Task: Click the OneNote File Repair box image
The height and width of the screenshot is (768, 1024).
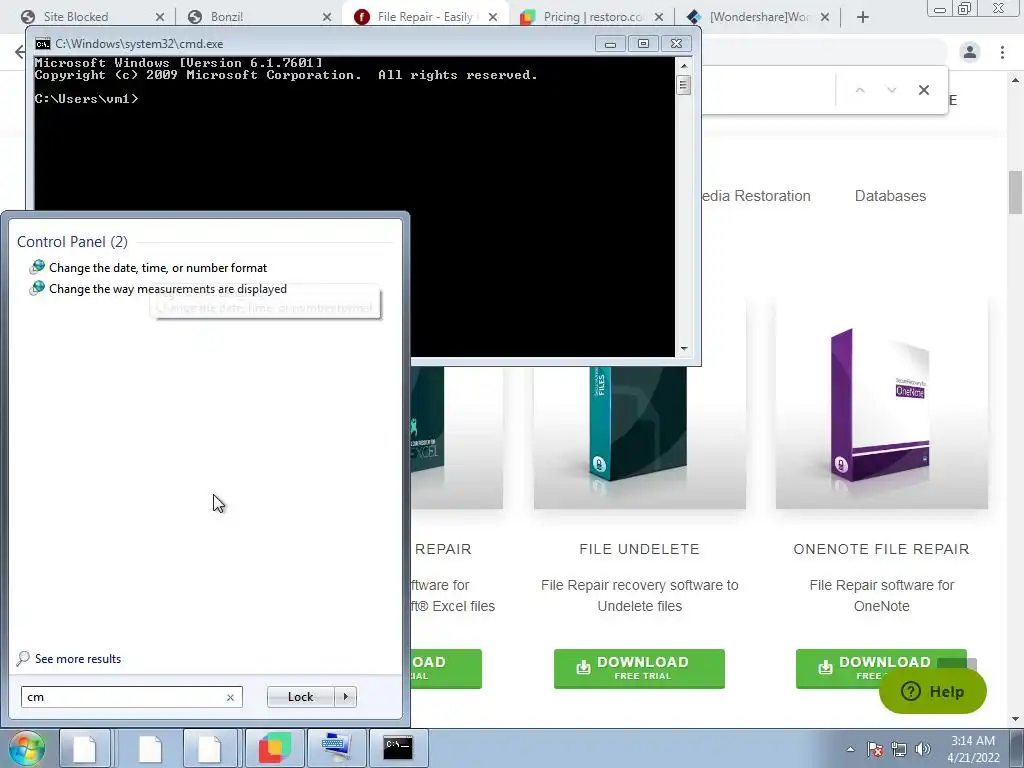Action: 882,405
